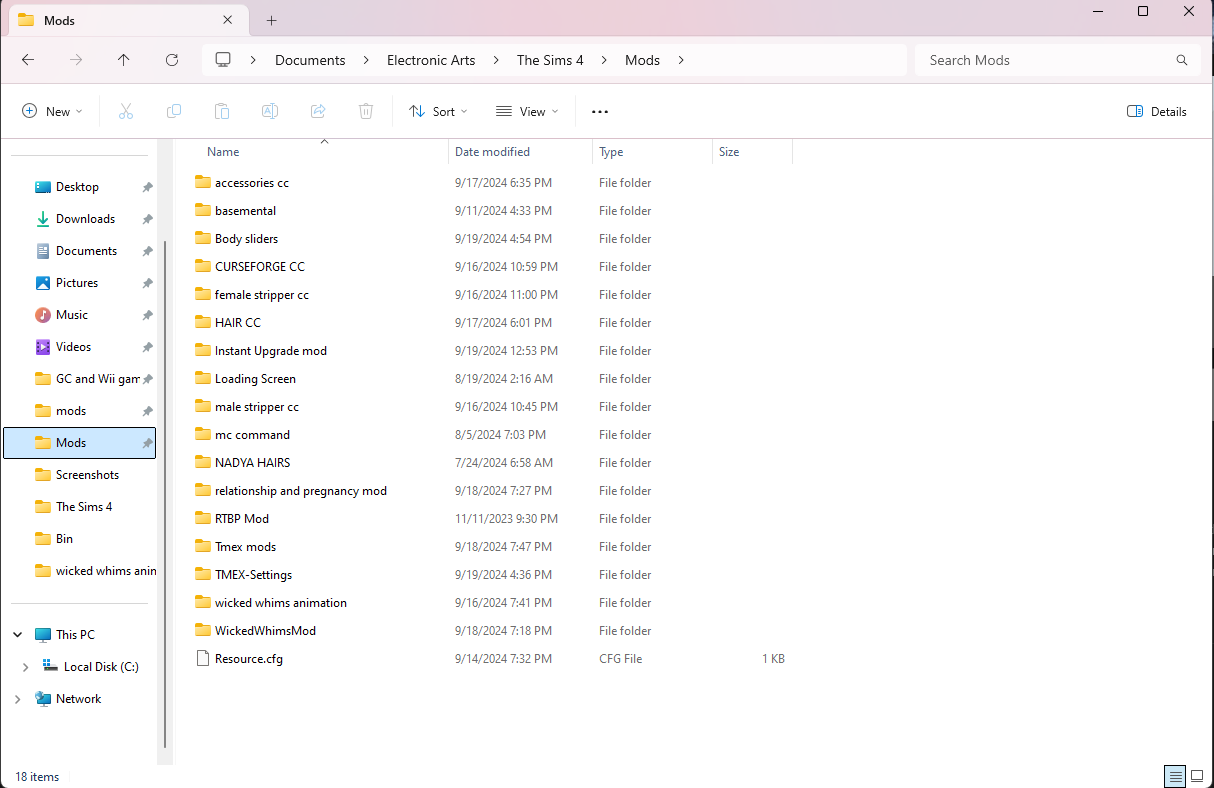Click Electronic Arts in the breadcrumb path
This screenshot has width=1214, height=788.
[431, 60]
